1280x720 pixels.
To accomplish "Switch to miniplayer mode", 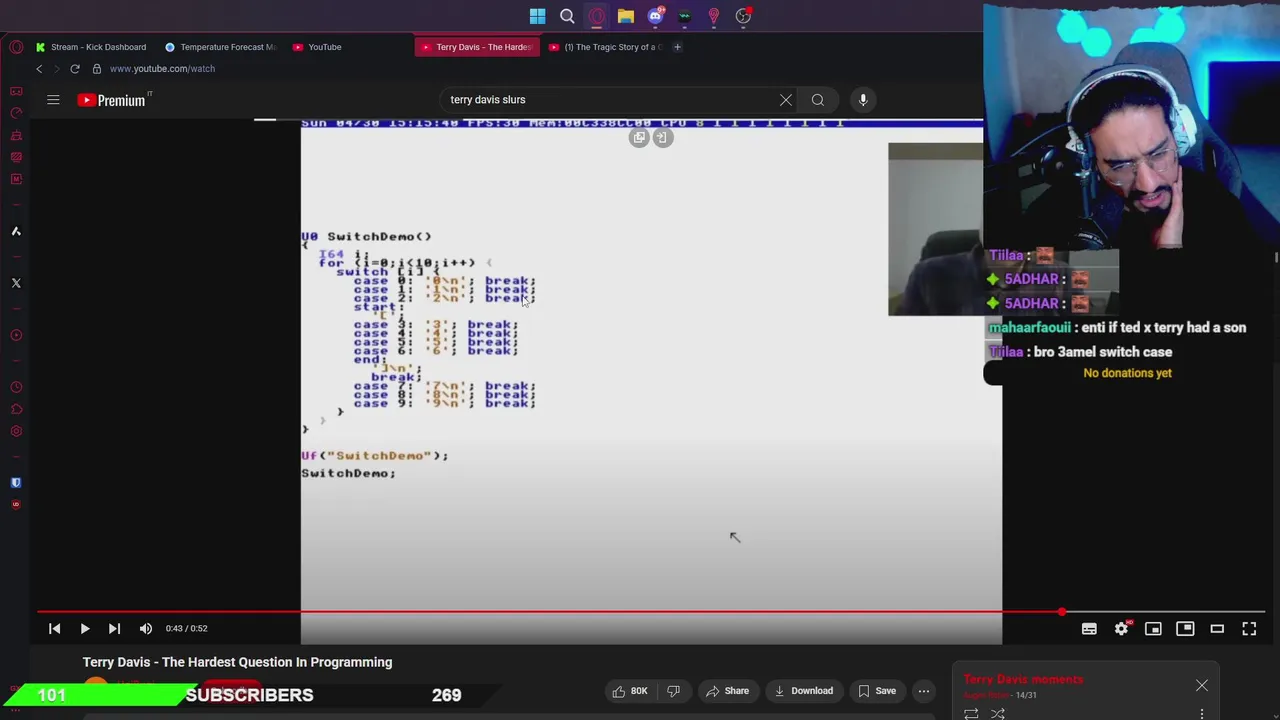I will (1153, 628).
